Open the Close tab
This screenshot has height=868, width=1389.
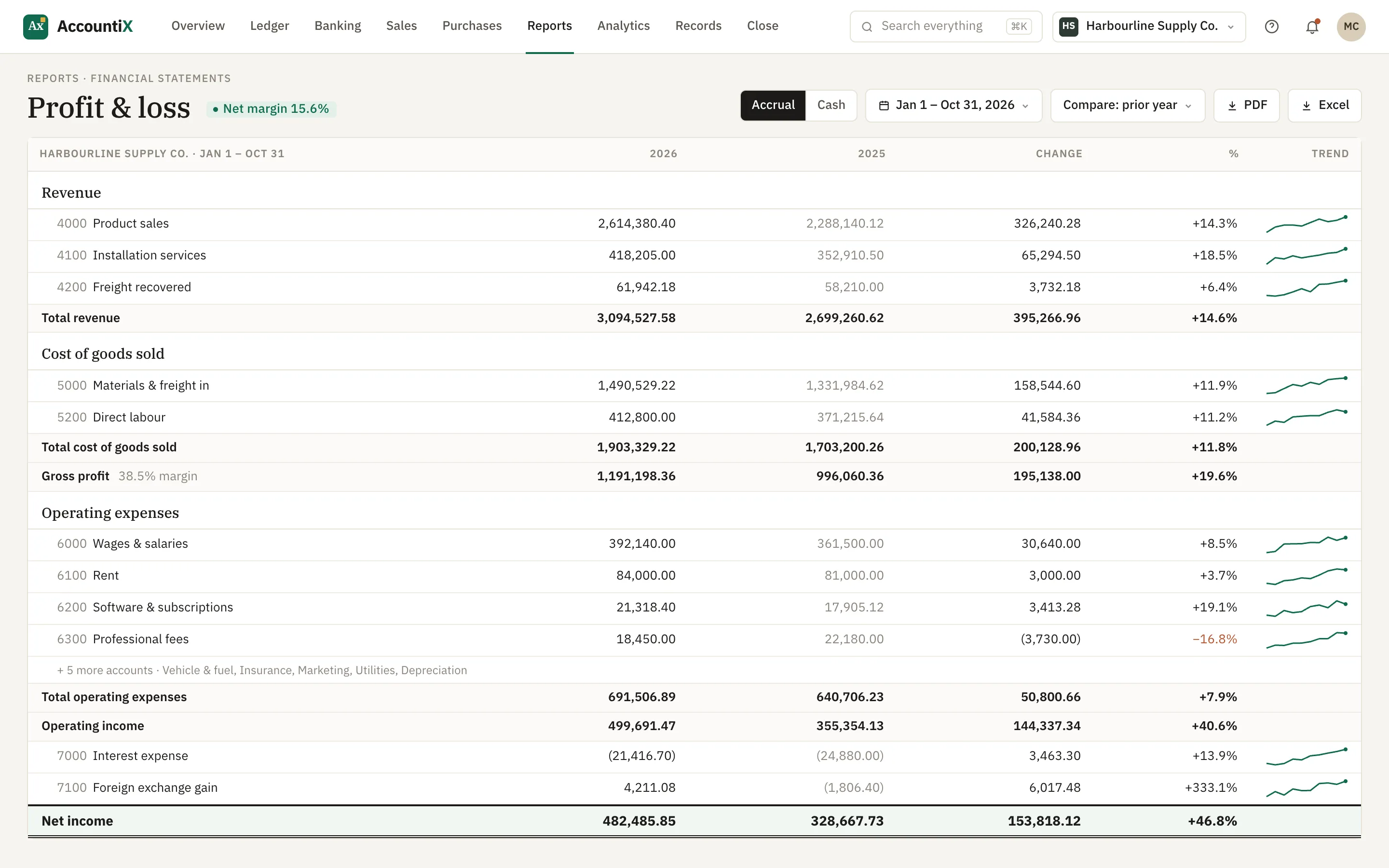pos(762,26)
